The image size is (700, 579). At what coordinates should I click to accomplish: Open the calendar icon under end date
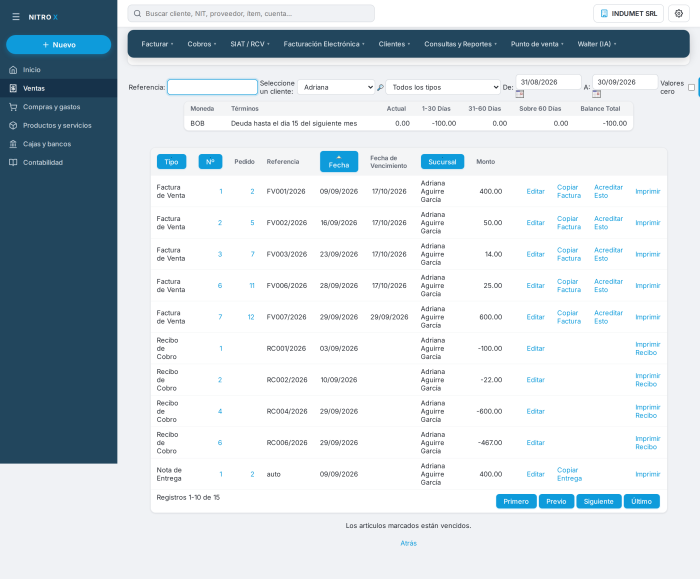pos(596,94)
